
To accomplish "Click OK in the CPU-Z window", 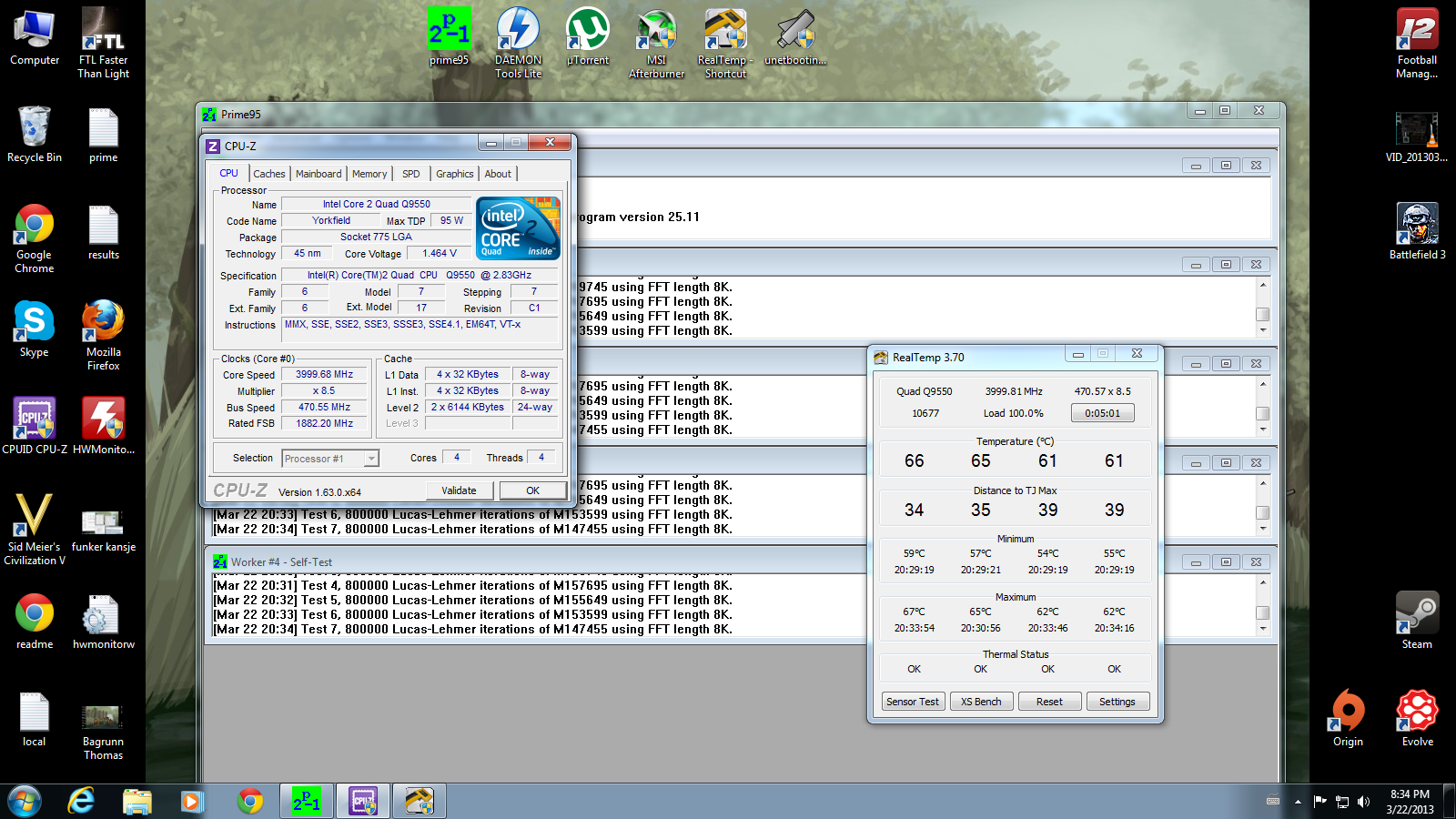I will click(x=533, y=490).
